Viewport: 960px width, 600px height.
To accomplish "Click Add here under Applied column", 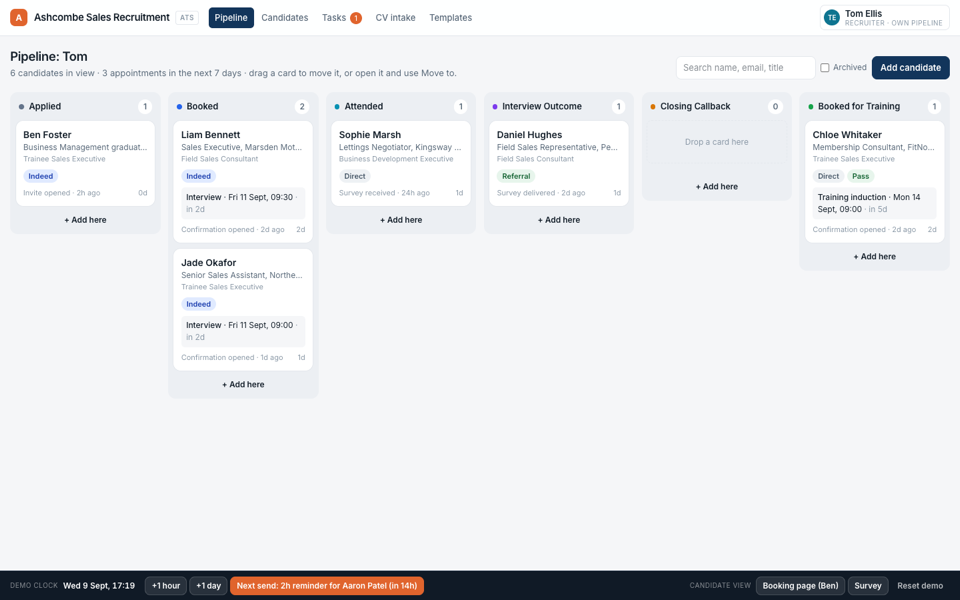I will pyautogui.click(x=86, y=220).
